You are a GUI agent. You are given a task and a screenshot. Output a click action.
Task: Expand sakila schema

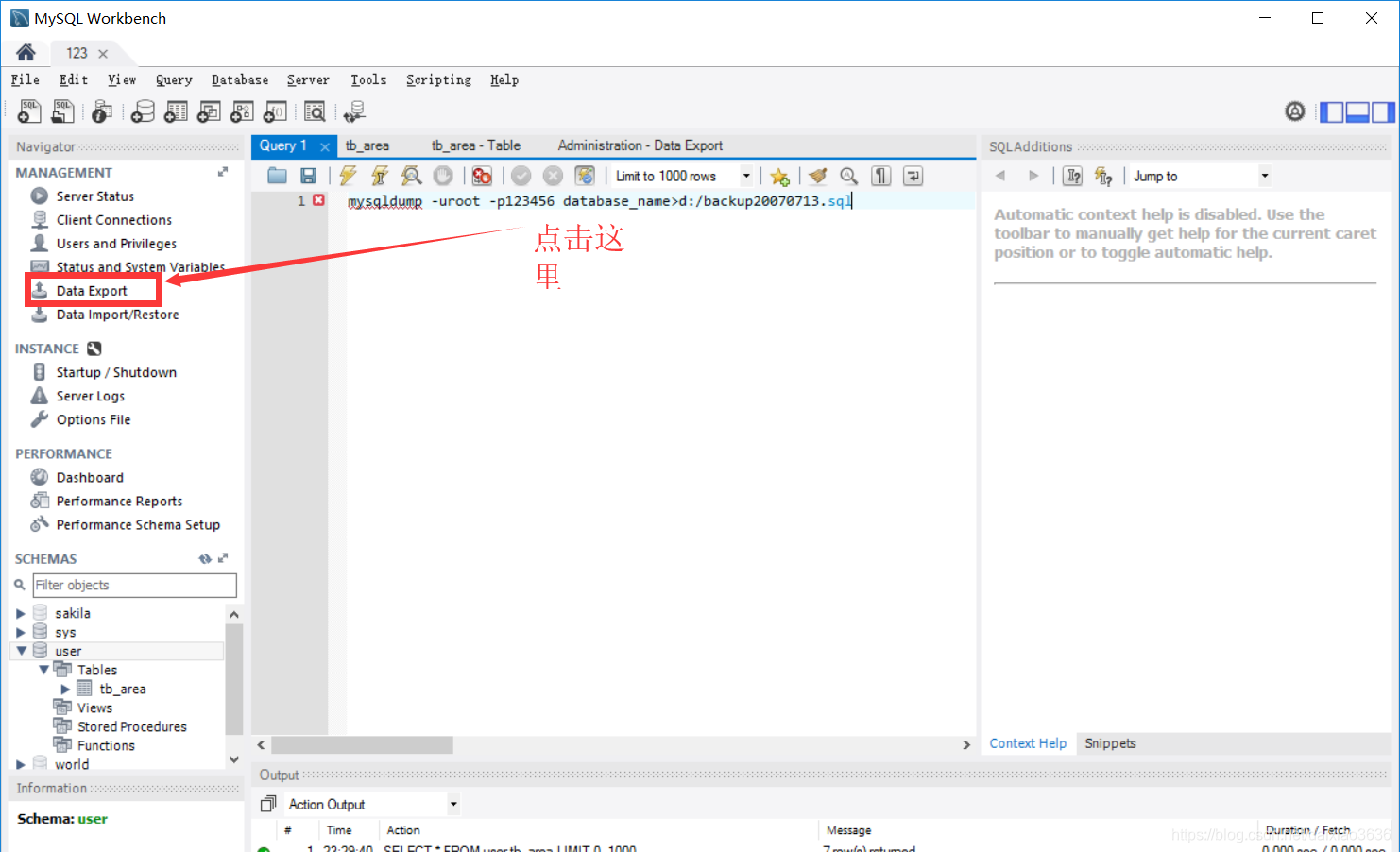[x=20, y=614]
